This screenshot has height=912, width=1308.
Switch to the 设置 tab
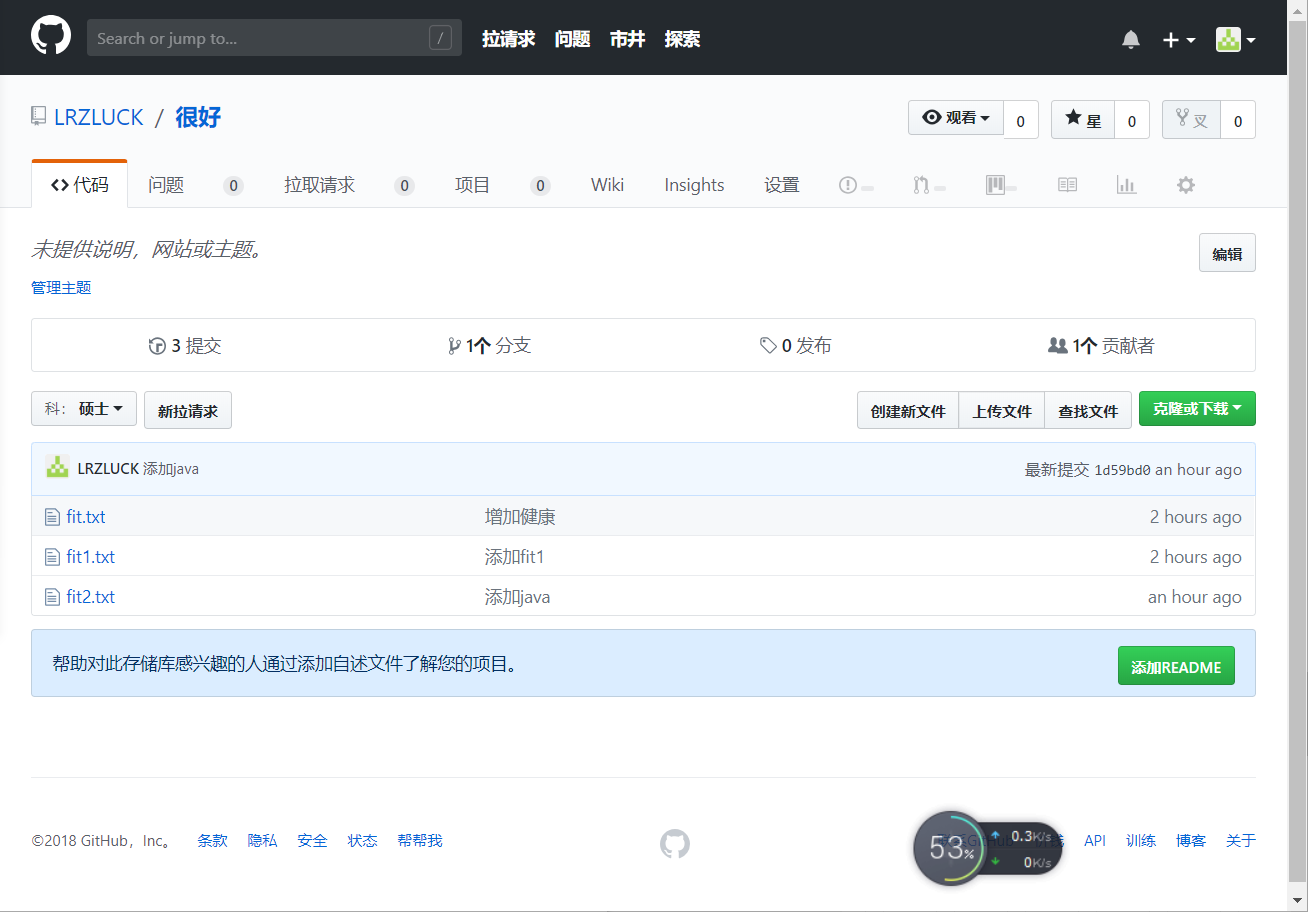782,185
